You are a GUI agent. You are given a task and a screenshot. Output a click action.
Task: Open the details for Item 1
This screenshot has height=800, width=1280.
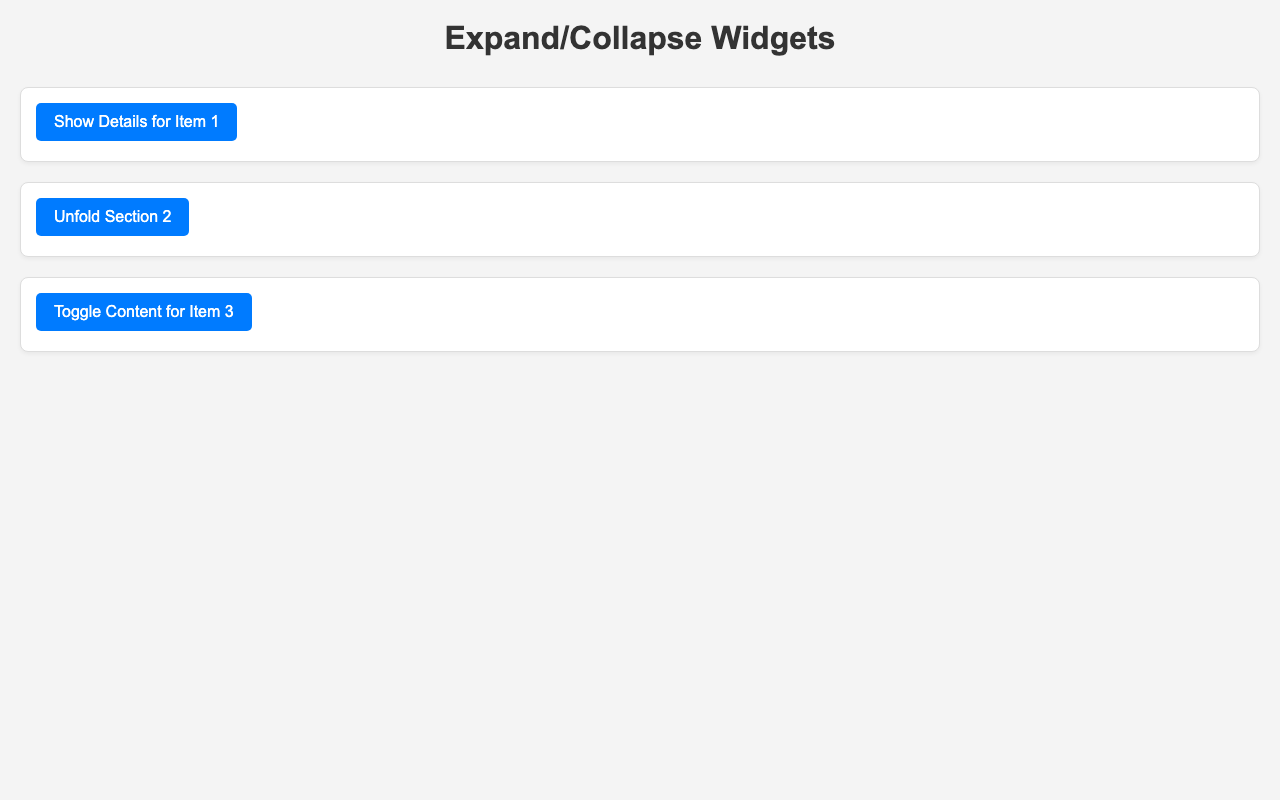click(136, 122)
